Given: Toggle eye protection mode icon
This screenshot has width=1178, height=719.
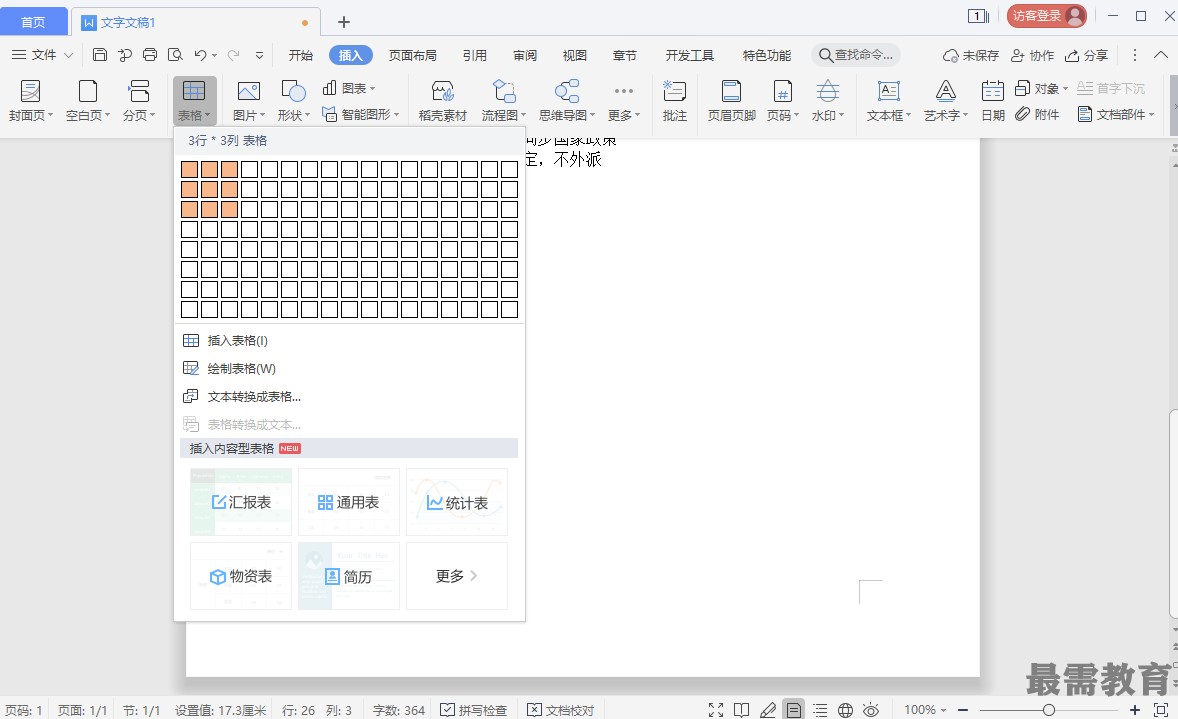Looking at the screenshot, I should click(x=871, y=710).
